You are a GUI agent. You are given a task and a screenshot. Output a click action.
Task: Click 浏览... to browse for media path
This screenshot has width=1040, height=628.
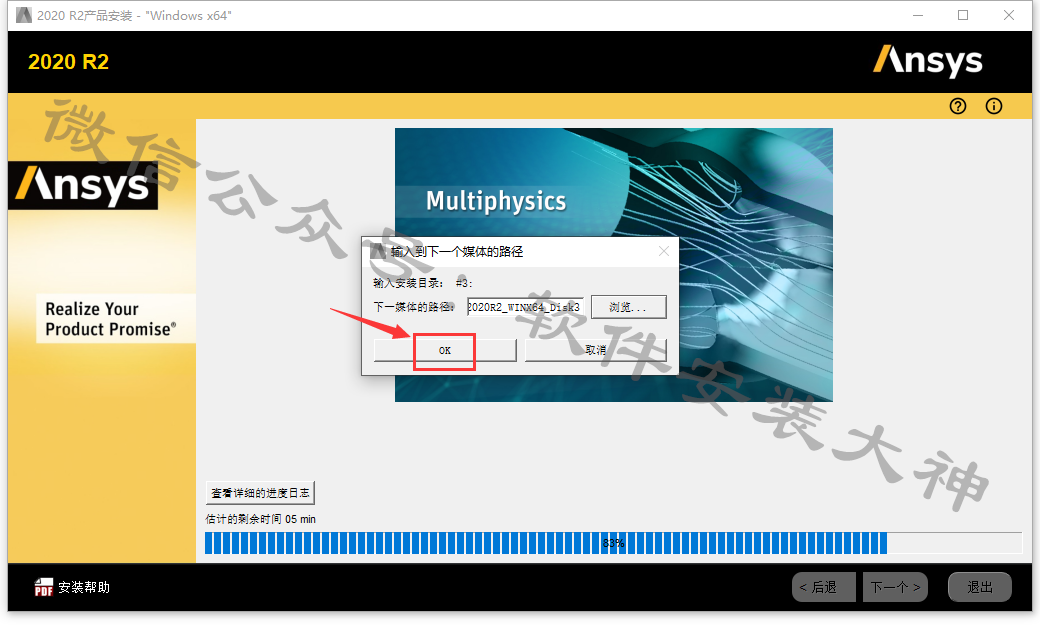(628, 307)
